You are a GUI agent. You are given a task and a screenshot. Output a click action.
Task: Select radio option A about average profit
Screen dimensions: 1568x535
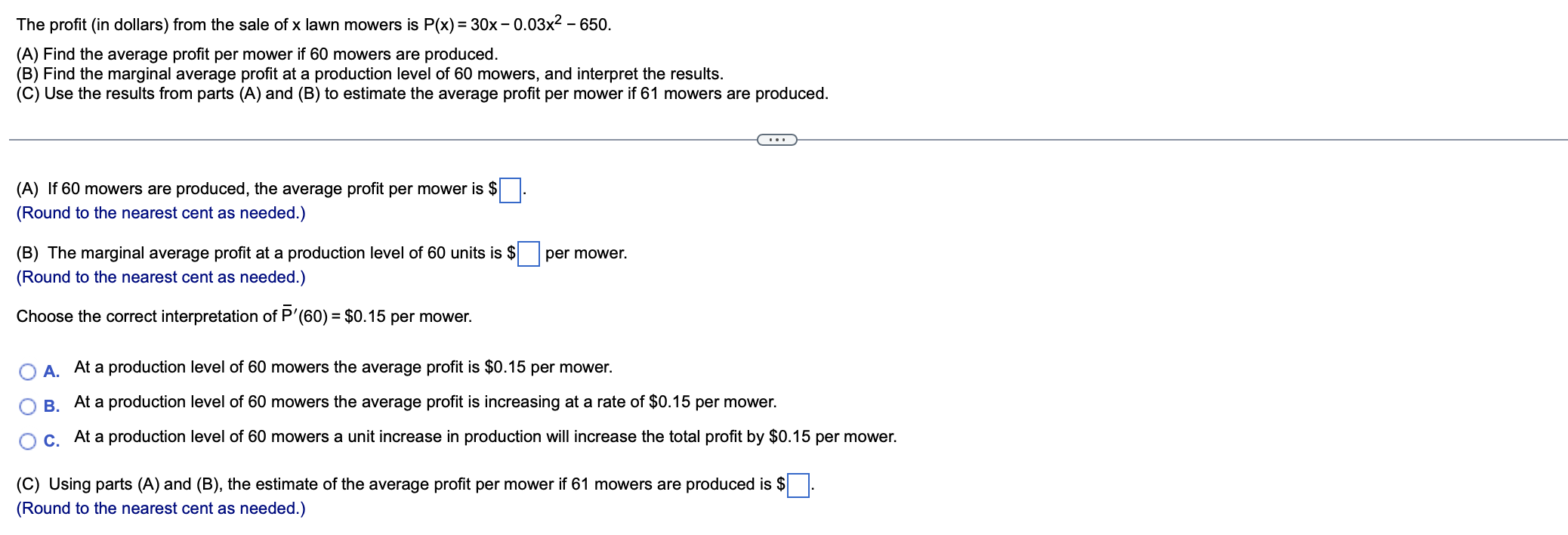[26, 370]
